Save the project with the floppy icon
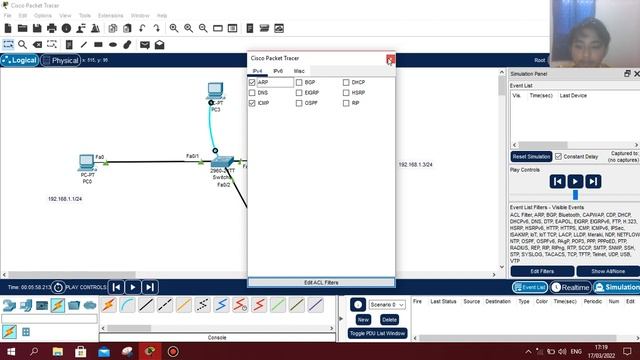Screen dimensions: 640x360 point(37,28)
